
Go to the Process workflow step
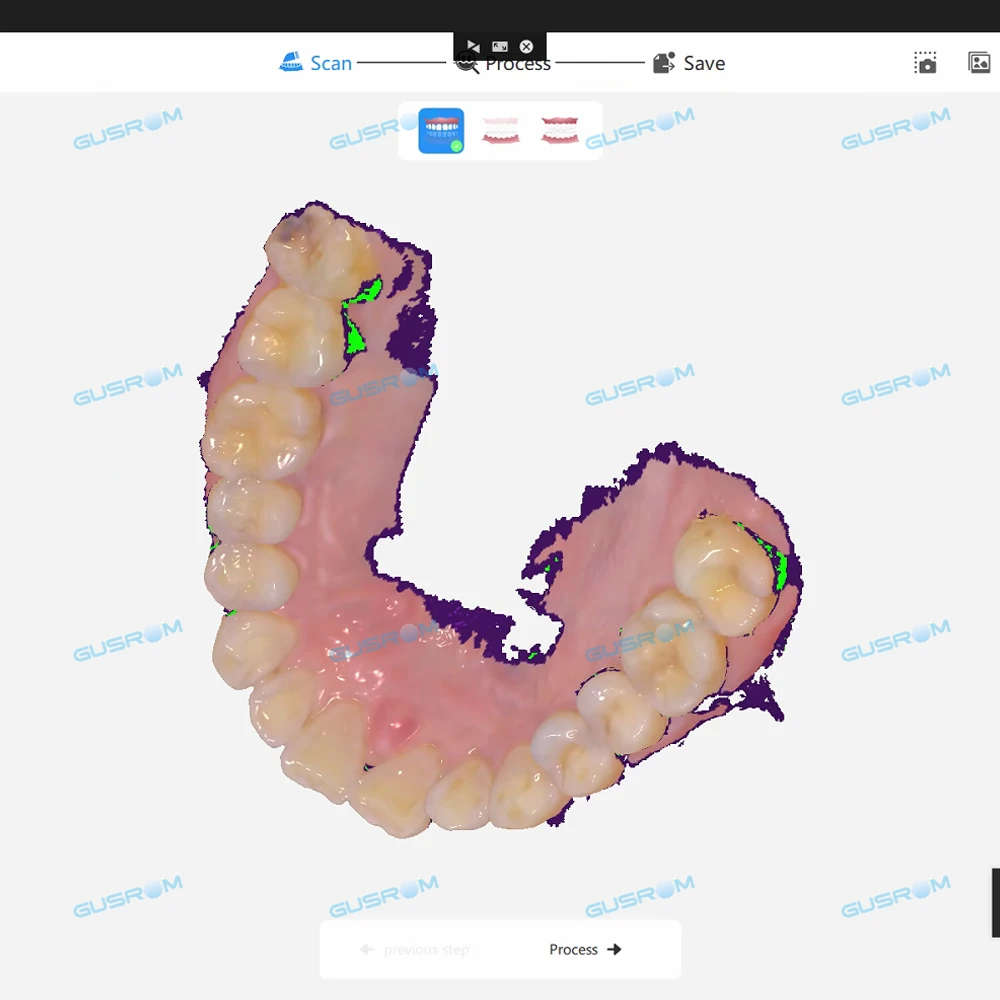coord(503,64)
